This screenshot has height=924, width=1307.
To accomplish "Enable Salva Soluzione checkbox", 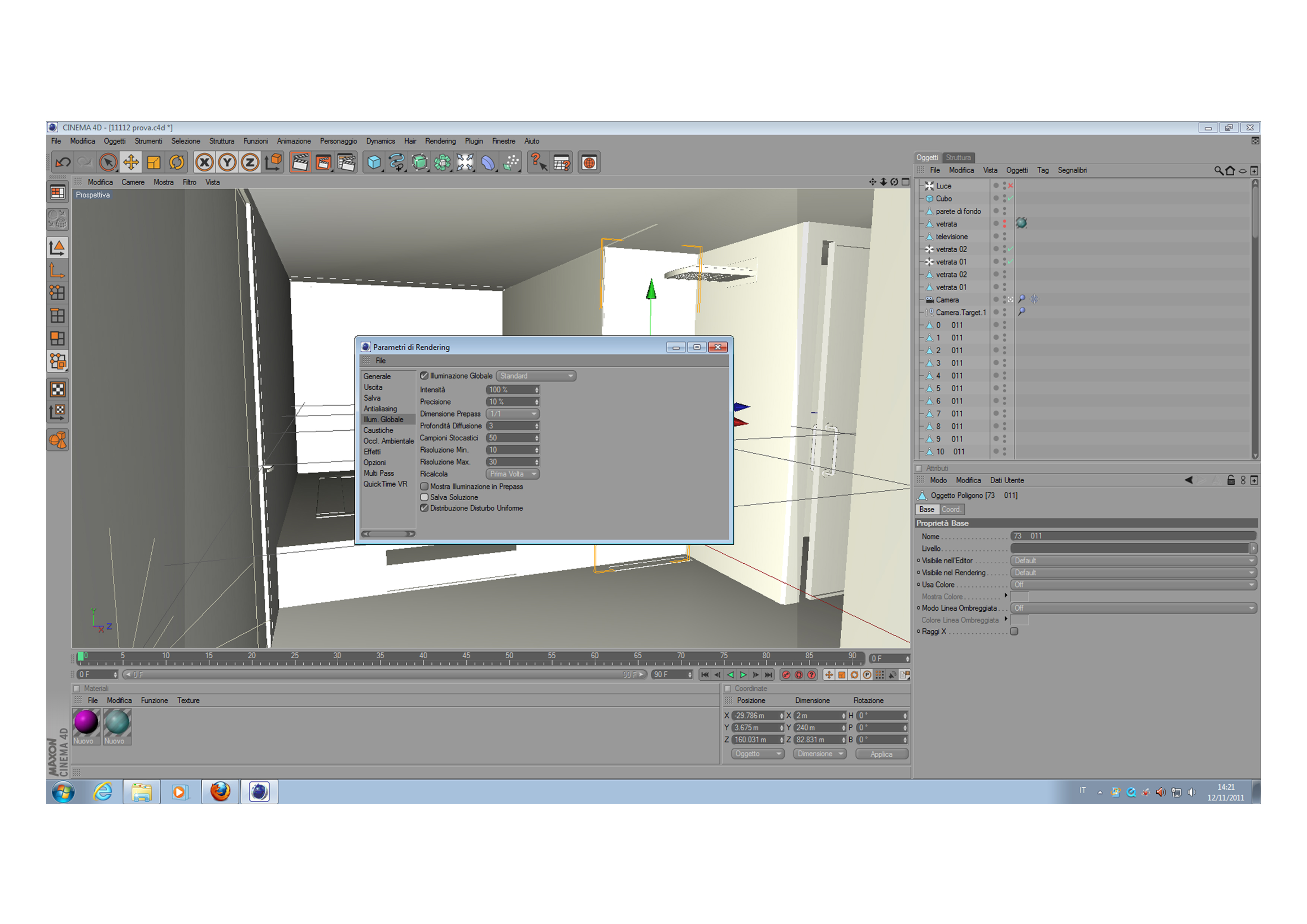I will tap(424, 497).
